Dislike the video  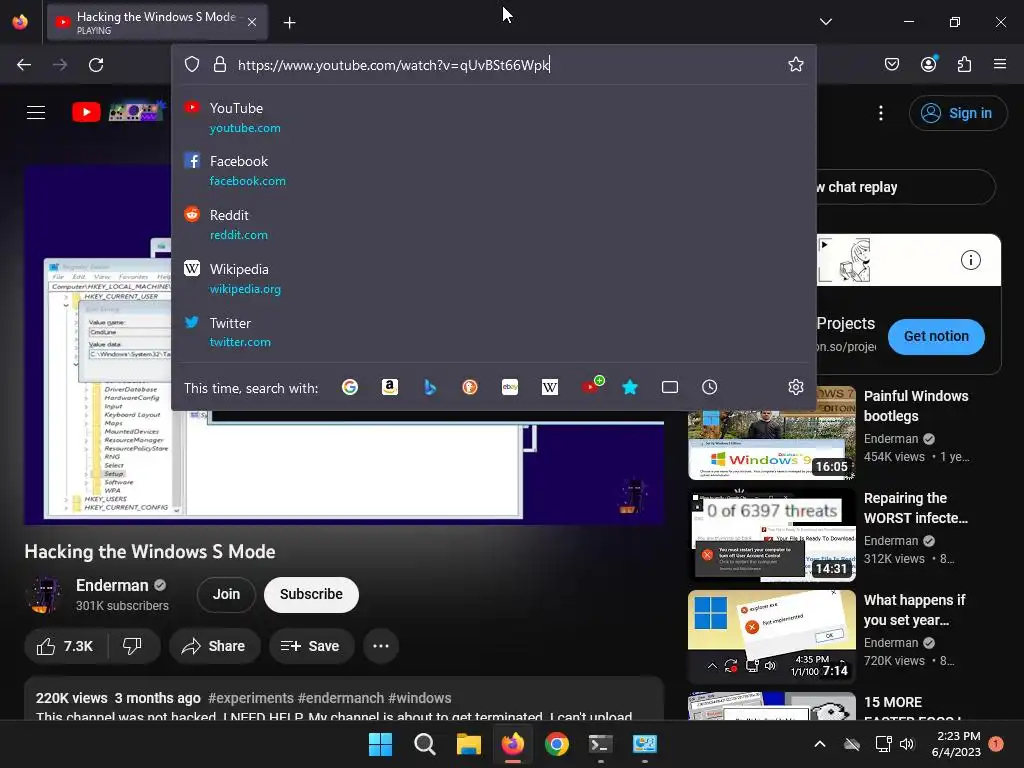(133, 647)
